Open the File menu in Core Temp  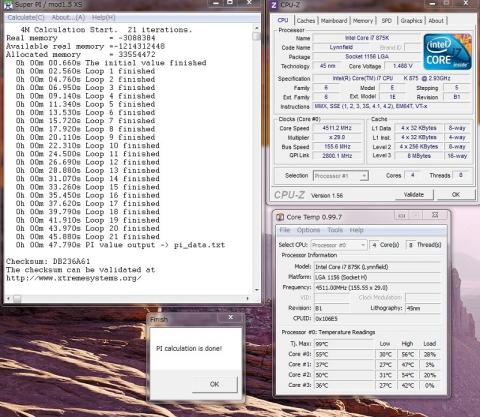tap(284, 230)
